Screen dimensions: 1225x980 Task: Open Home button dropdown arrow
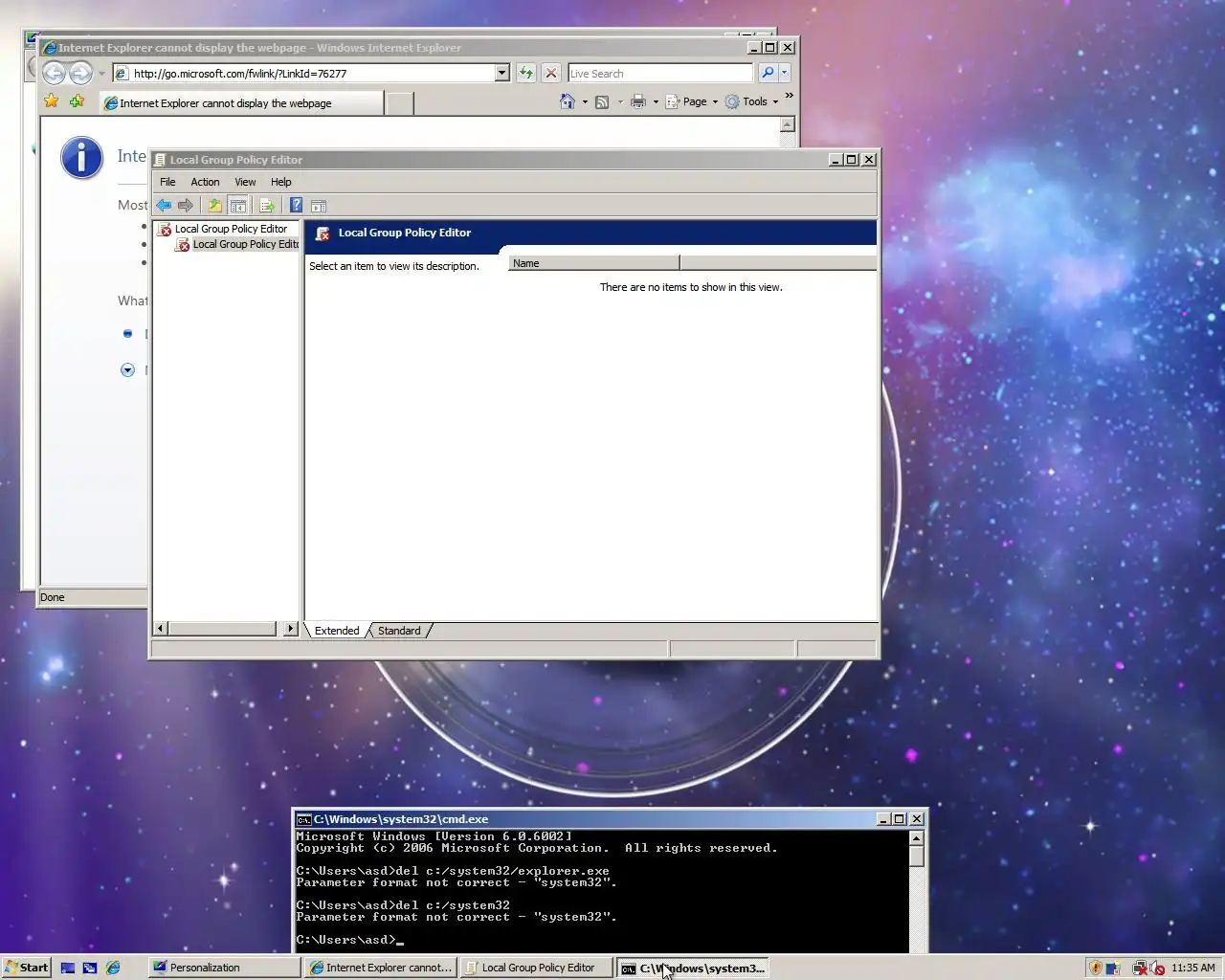tap(585, 101)
